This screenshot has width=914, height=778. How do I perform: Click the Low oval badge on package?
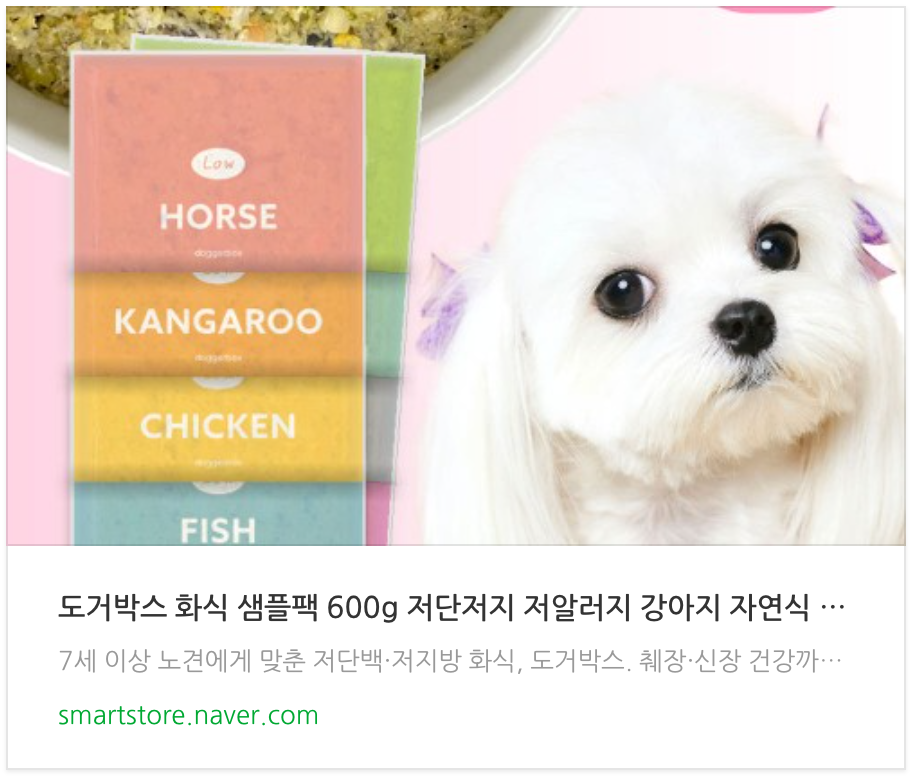[218, 164]
